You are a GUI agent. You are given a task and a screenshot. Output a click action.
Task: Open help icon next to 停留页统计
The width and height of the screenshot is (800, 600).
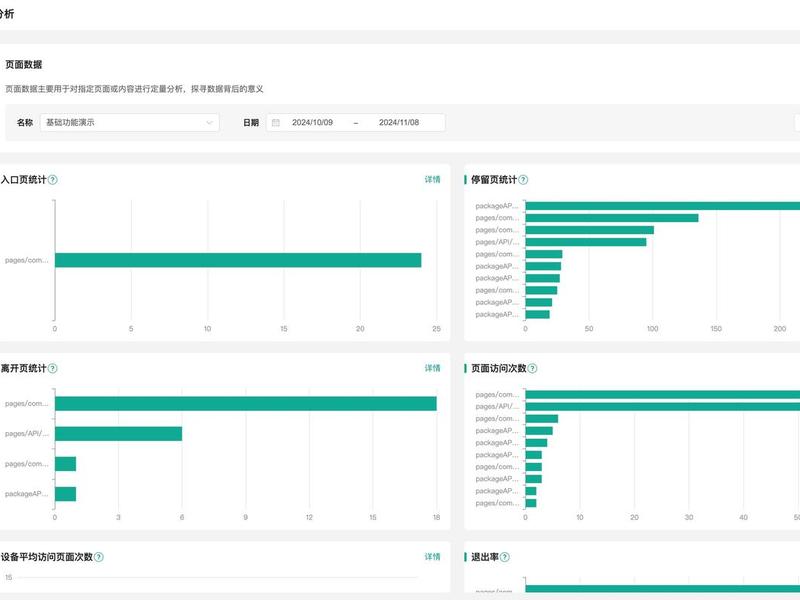[523, 180]
